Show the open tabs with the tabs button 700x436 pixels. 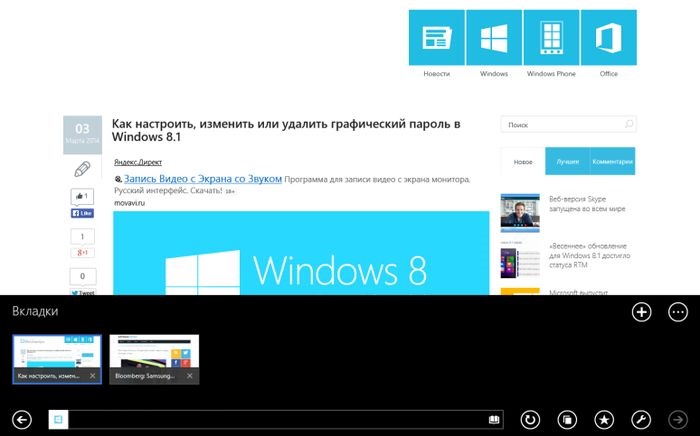pyautogui.click(x=567, y=419)
